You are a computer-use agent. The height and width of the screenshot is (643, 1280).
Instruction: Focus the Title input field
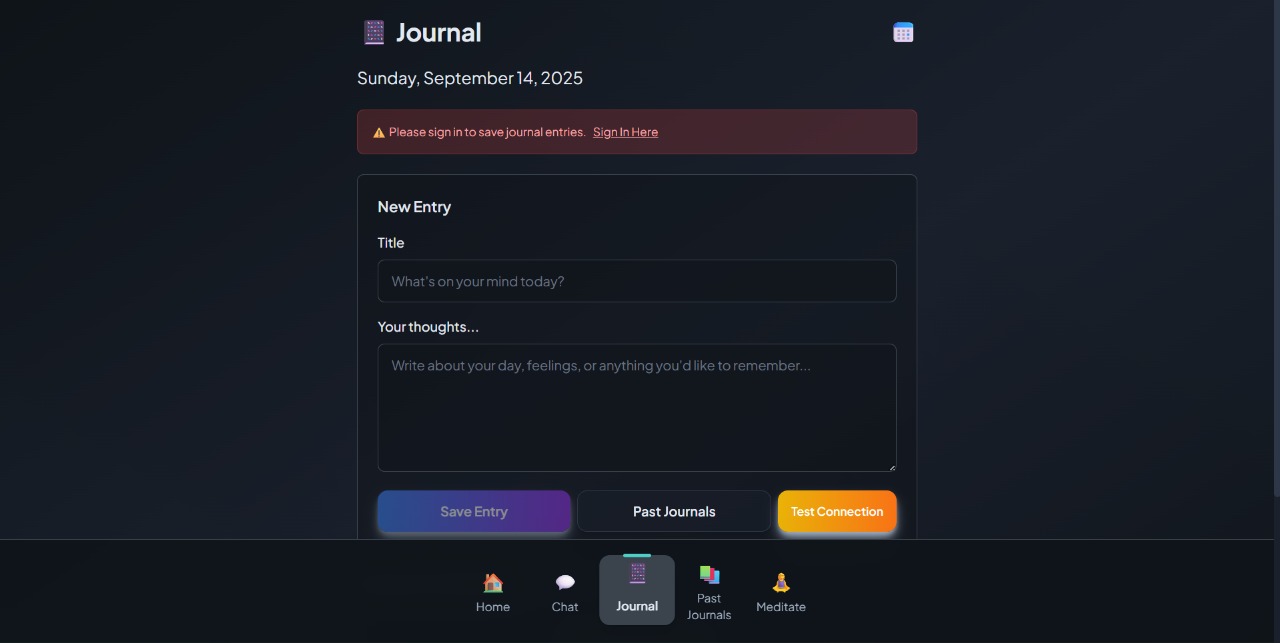[x=637, y=281]
